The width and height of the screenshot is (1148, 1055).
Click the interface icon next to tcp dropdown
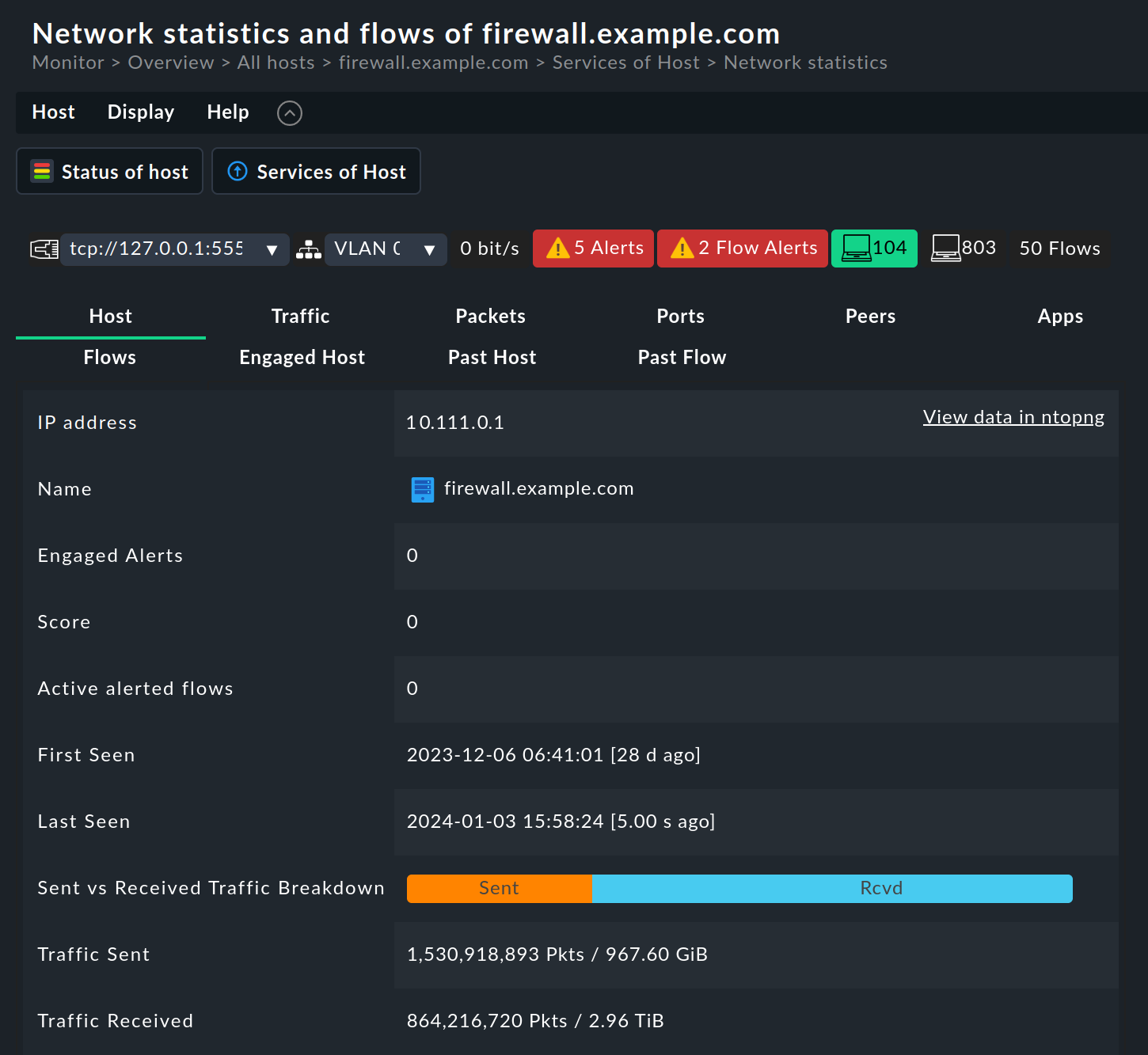click(x=44, y=249)
